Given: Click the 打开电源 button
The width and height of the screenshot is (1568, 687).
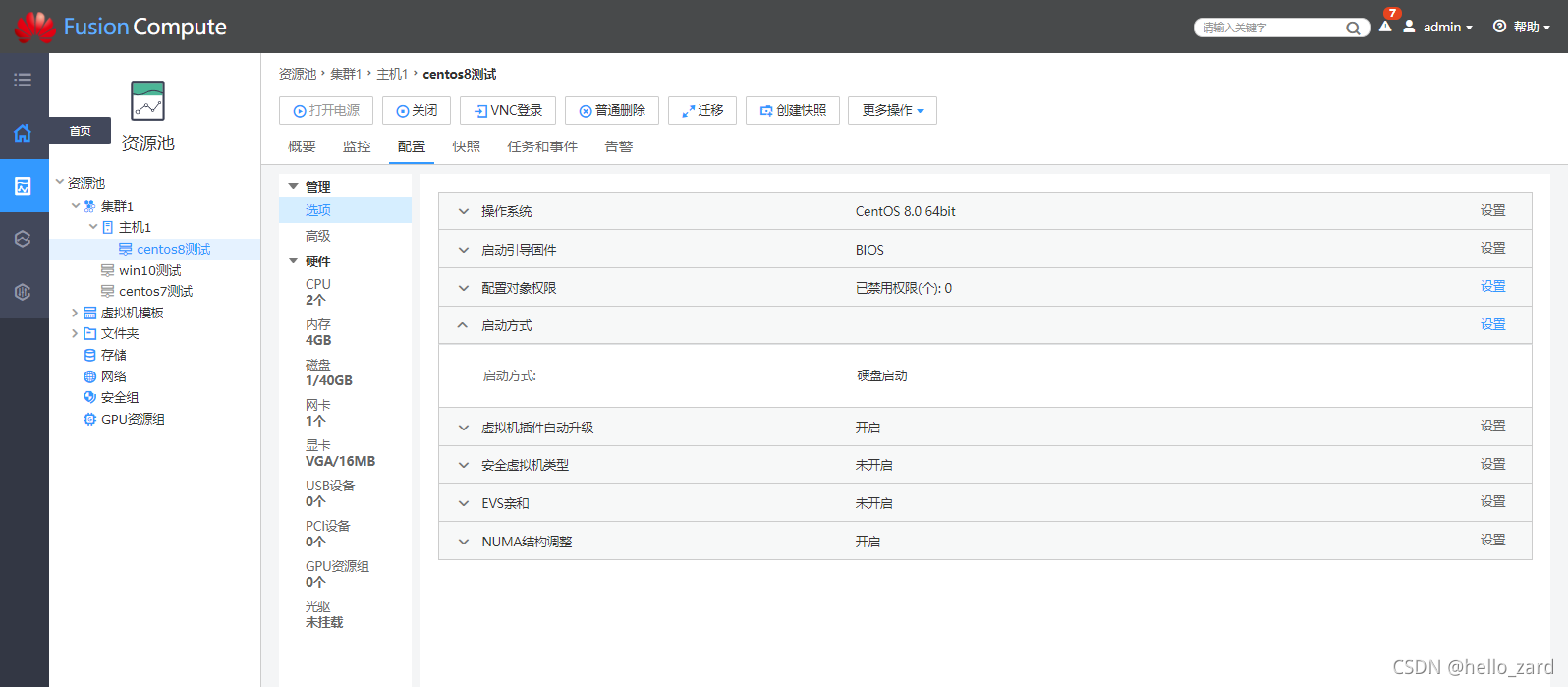Looking at the screenshot, I should click(x=326, y=110).
